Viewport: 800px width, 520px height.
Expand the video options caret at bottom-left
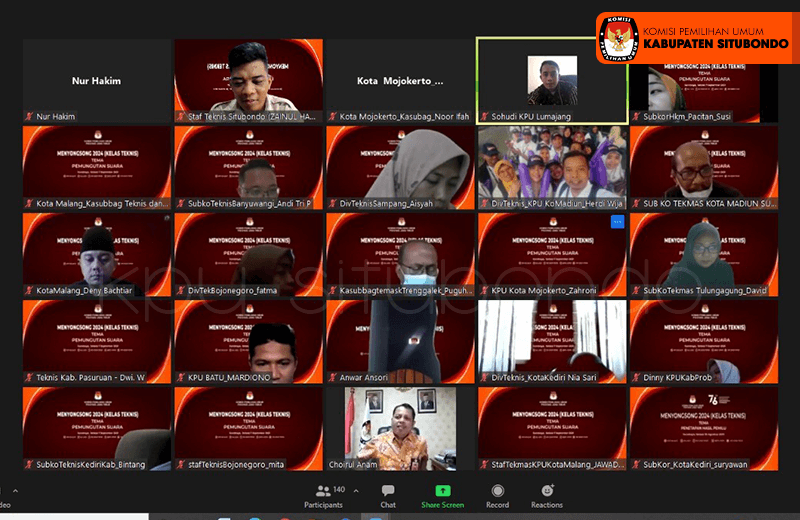pos(16,491)
